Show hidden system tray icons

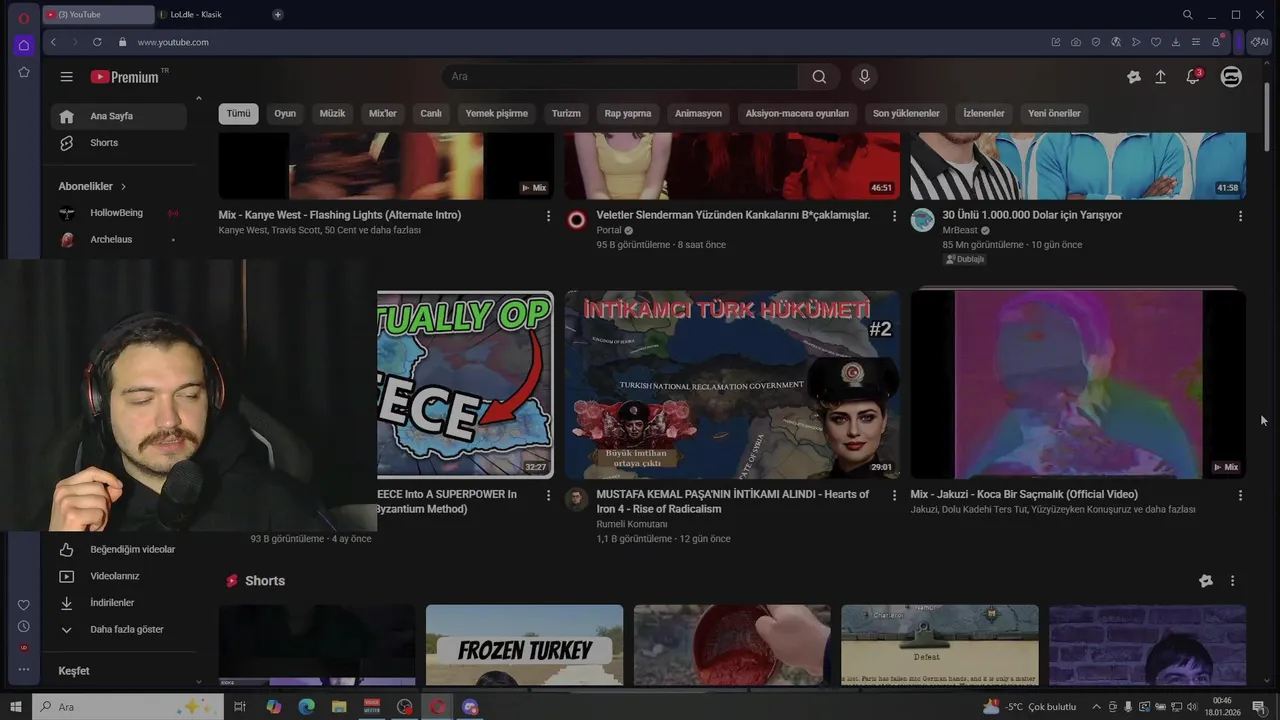(1096, 707)
